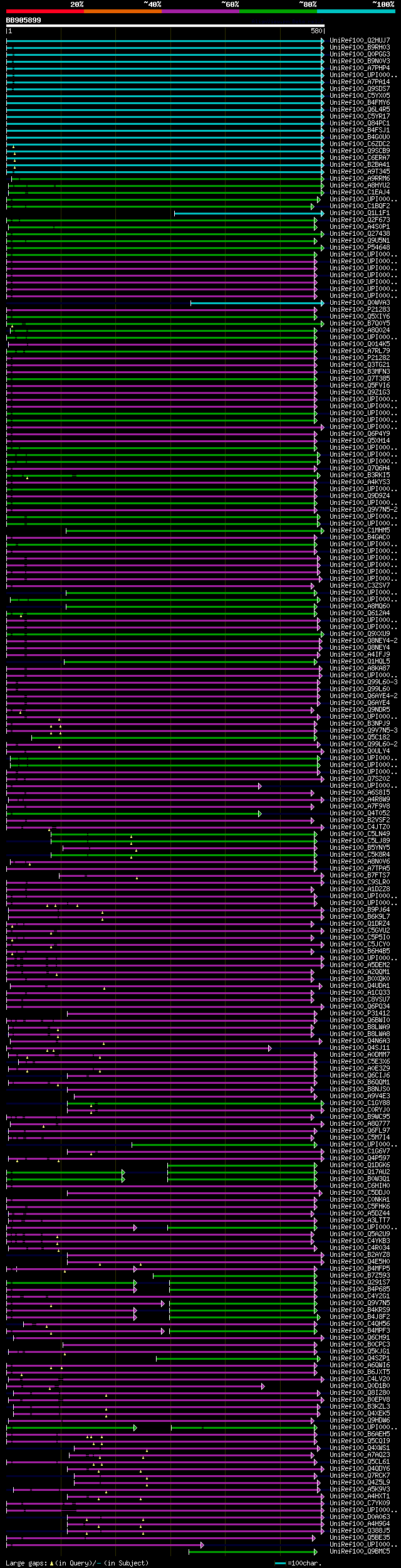This screenshot has height=1568, width=401.
Task: Select the UniRef100_Q9SCB9 label
Action: tap(360, 151)
